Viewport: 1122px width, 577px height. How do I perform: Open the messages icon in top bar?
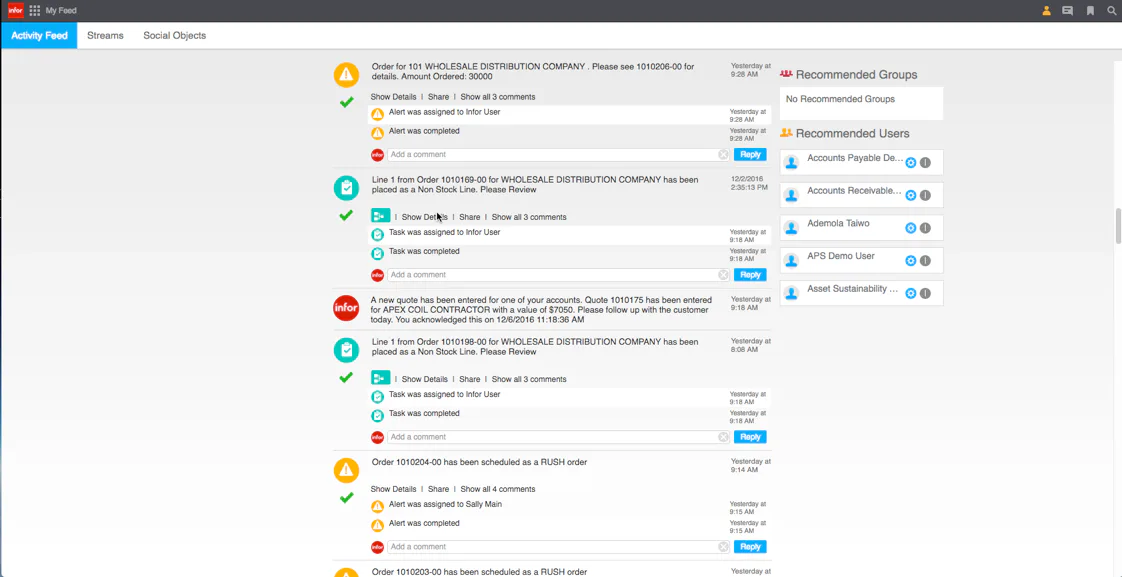click(1067, 10)
